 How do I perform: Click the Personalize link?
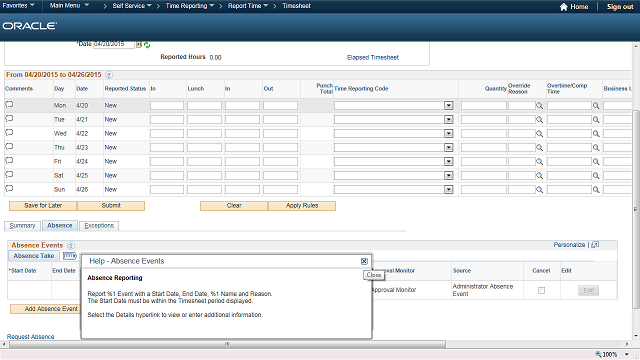(x=569, y=244)
